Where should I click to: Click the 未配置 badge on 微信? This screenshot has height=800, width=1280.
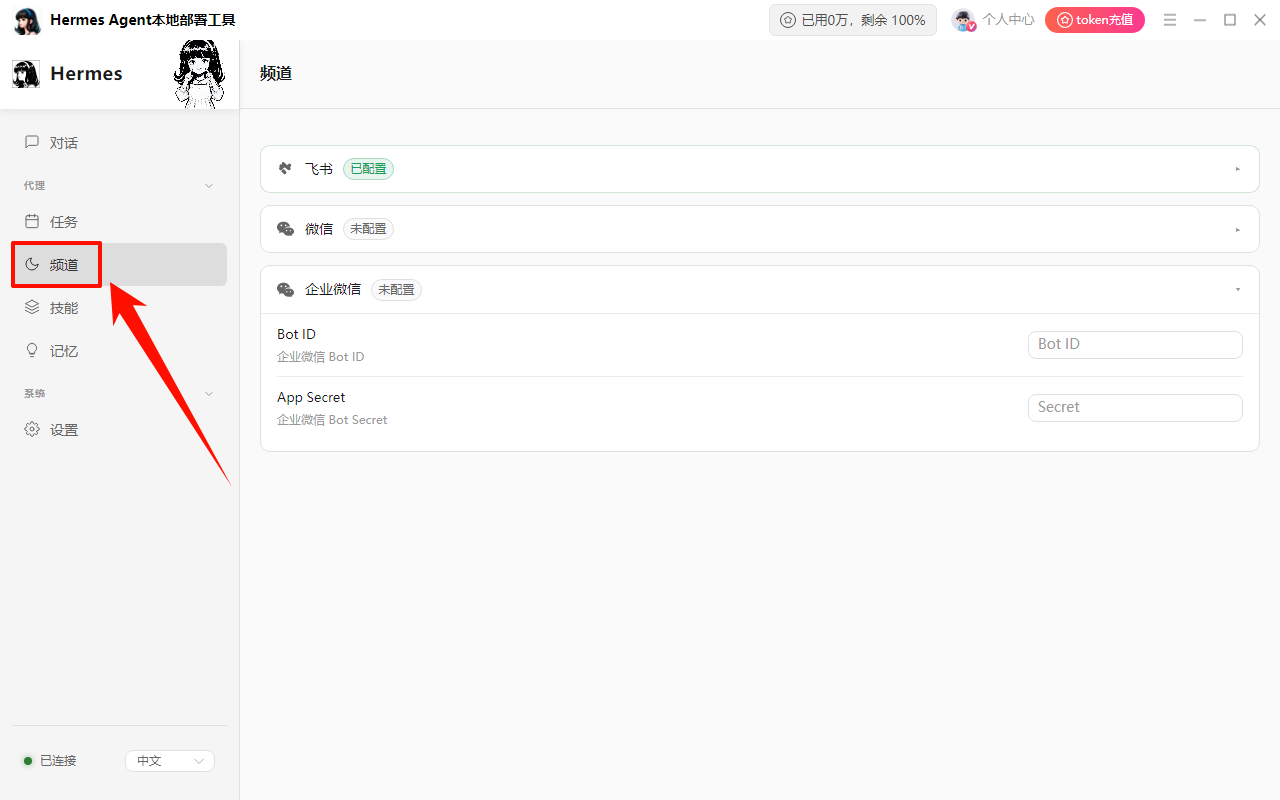pyautogui.click(x=368, y=229)
